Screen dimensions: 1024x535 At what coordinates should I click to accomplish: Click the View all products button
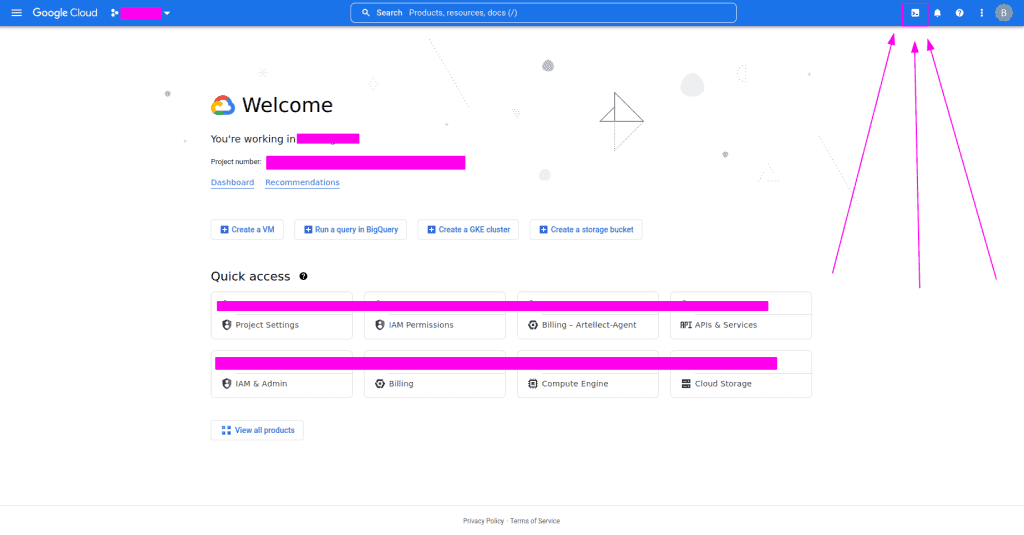257,430
